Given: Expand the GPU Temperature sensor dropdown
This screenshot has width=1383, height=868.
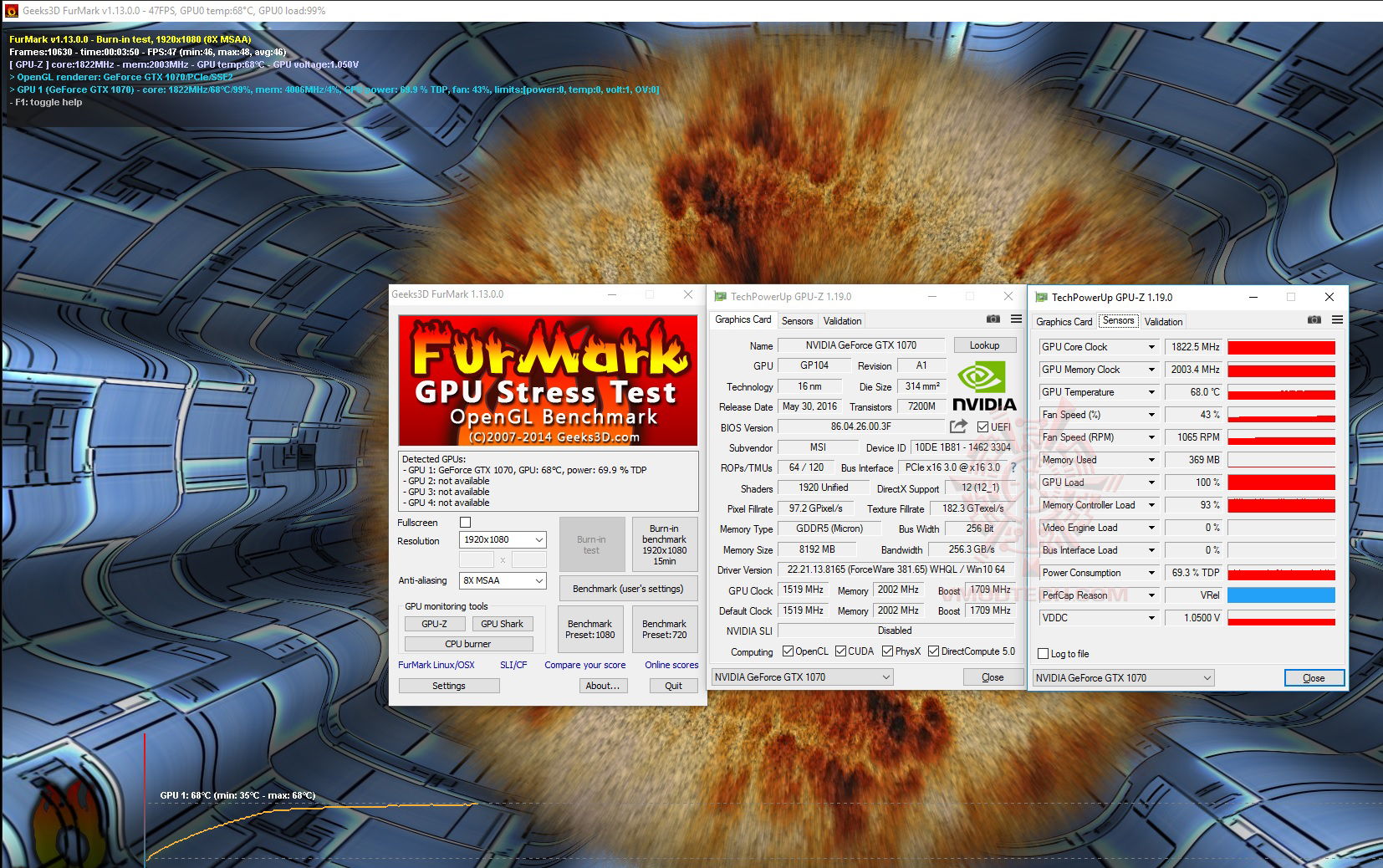Looking at the screenshot, I should [x=1151, y=392].
